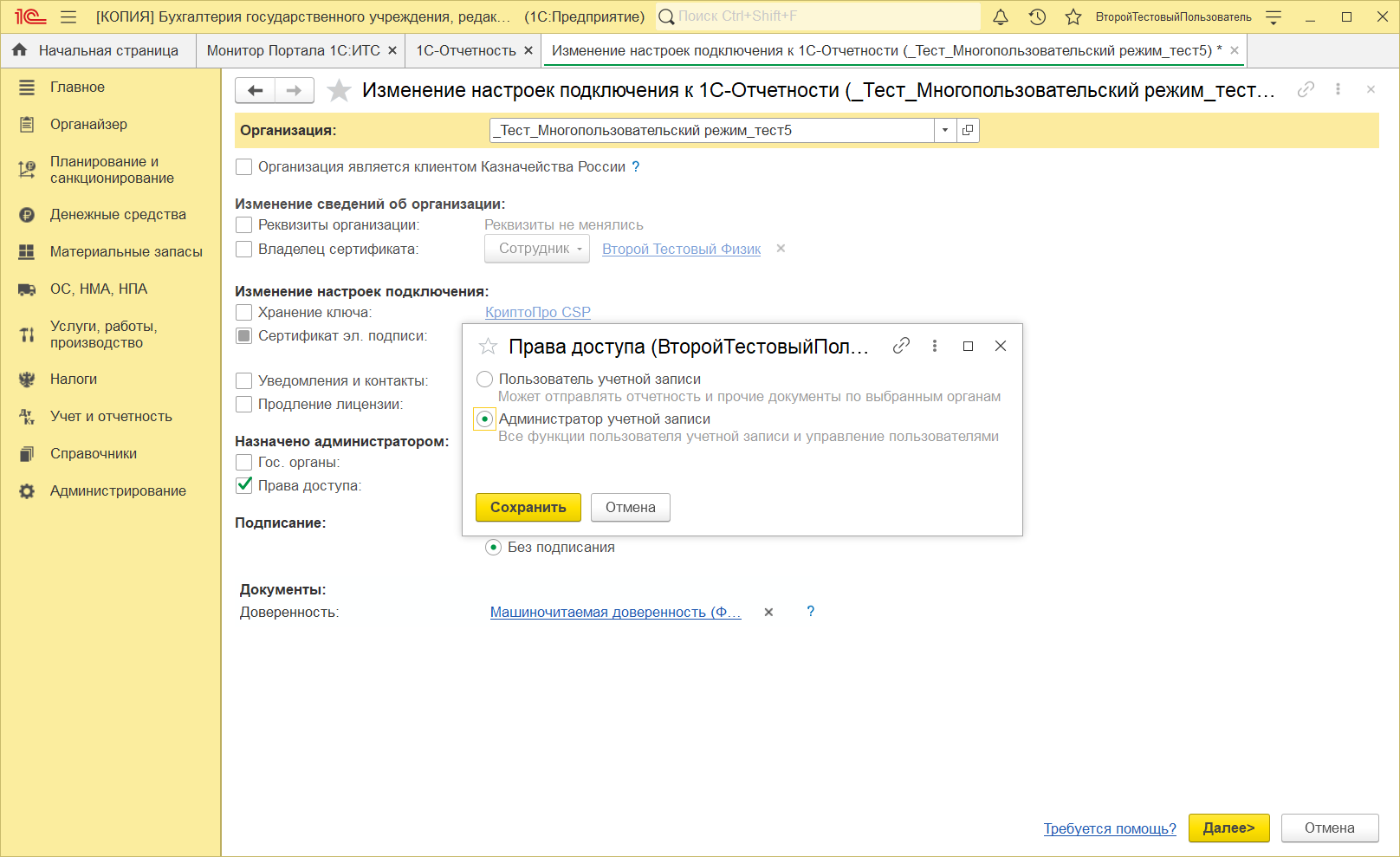Add form to favorites star
Screen dimensions: 1400x857
(x=340, y=90)
